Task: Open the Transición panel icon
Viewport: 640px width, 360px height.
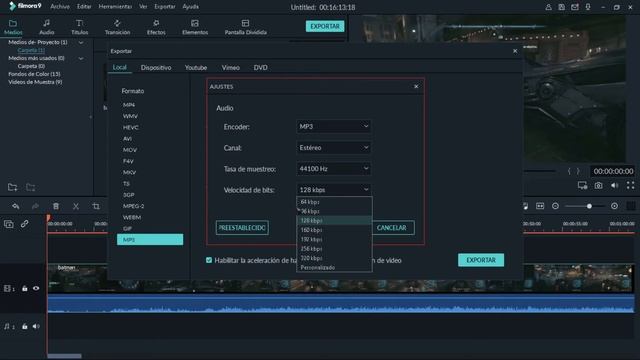Action: 117,23
